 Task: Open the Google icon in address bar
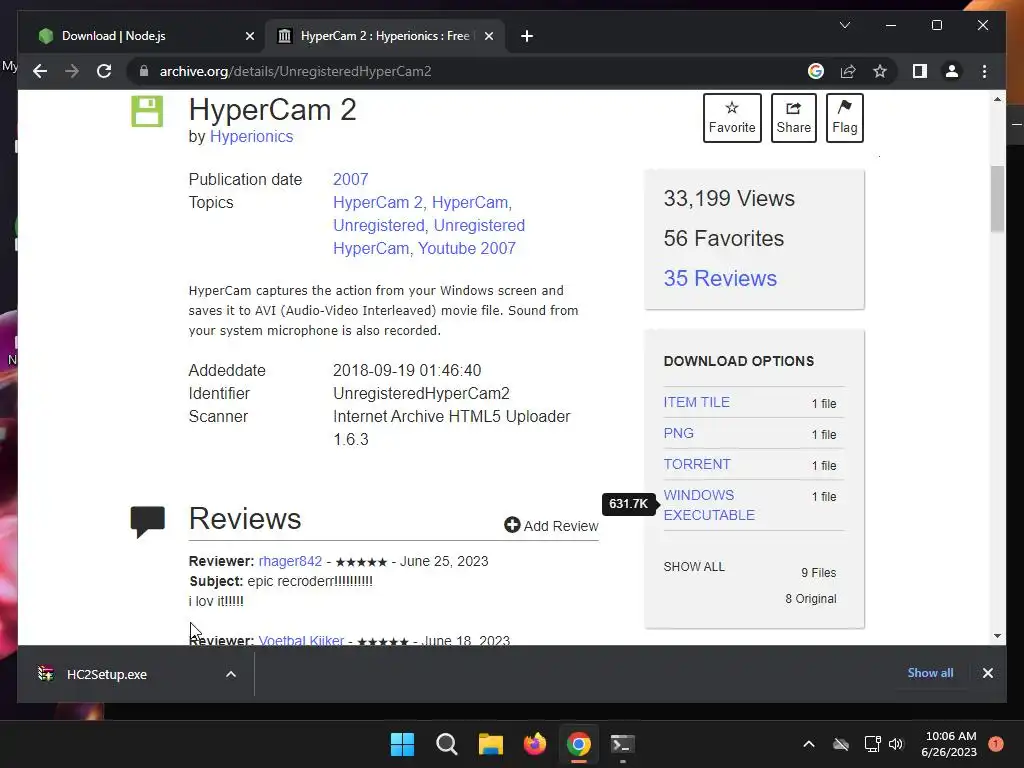(816, 71)
